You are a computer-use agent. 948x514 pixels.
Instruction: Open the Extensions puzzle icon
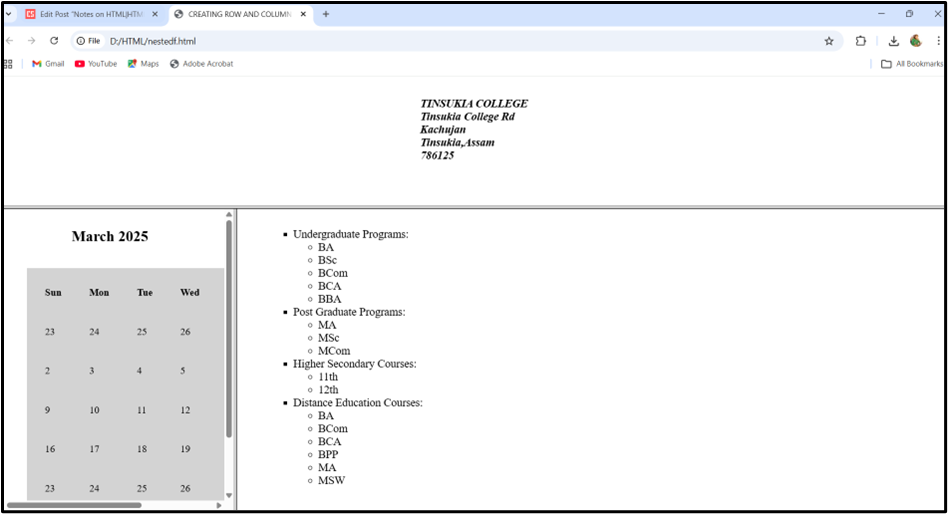coord(861,41)
